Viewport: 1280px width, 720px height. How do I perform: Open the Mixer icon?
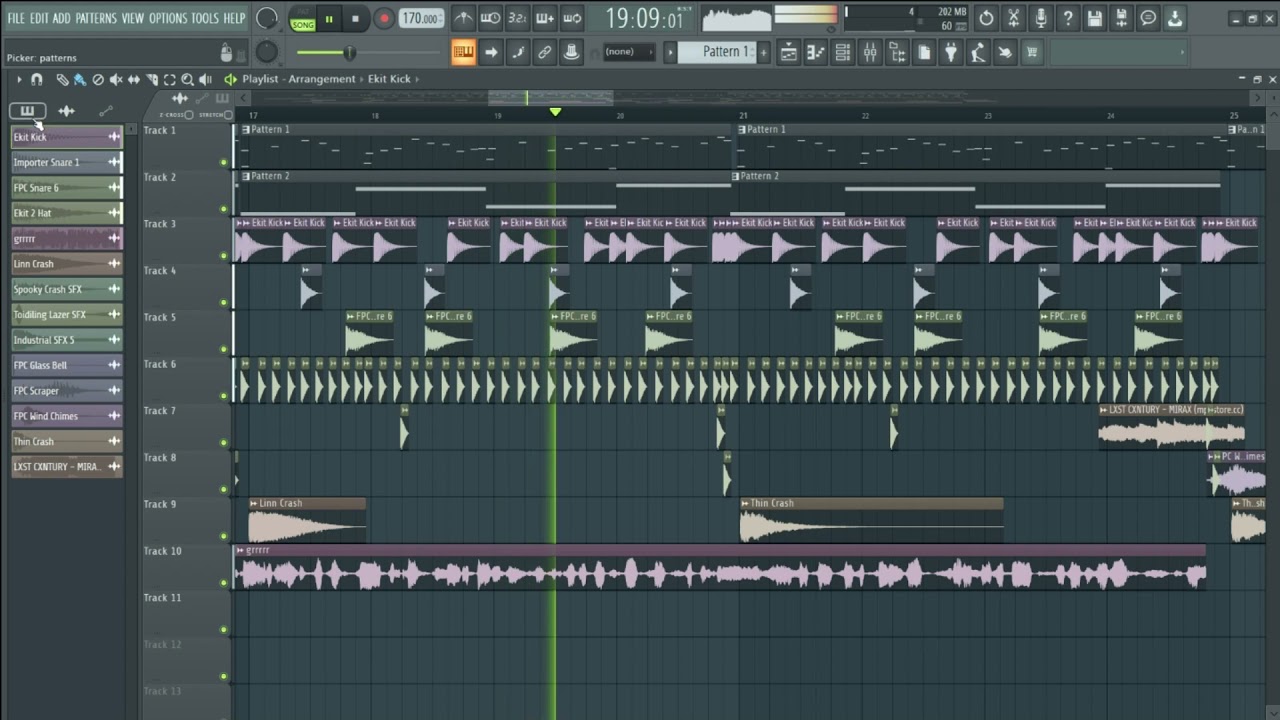click(870, 52)
